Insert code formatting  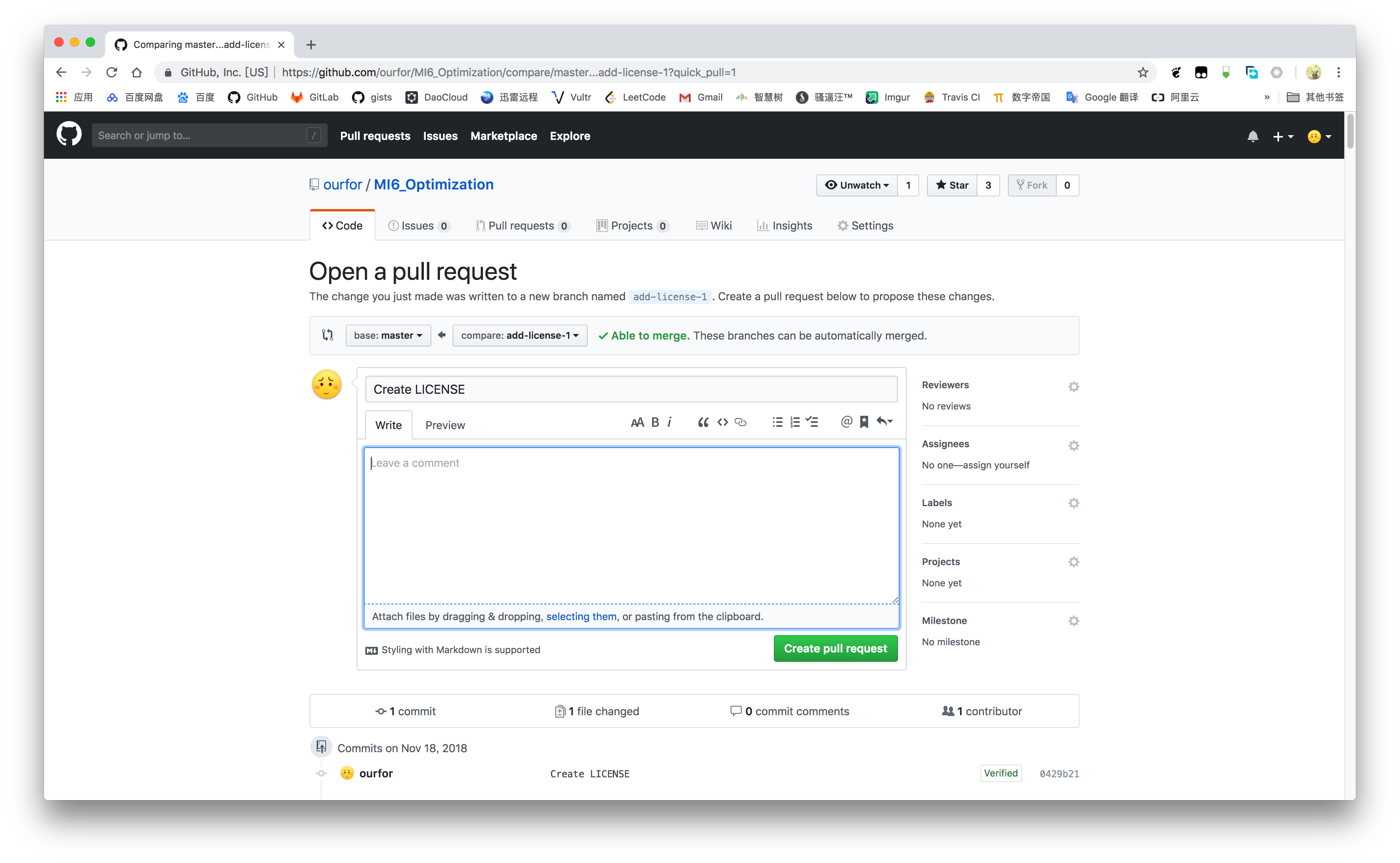[x=723, y=422]
